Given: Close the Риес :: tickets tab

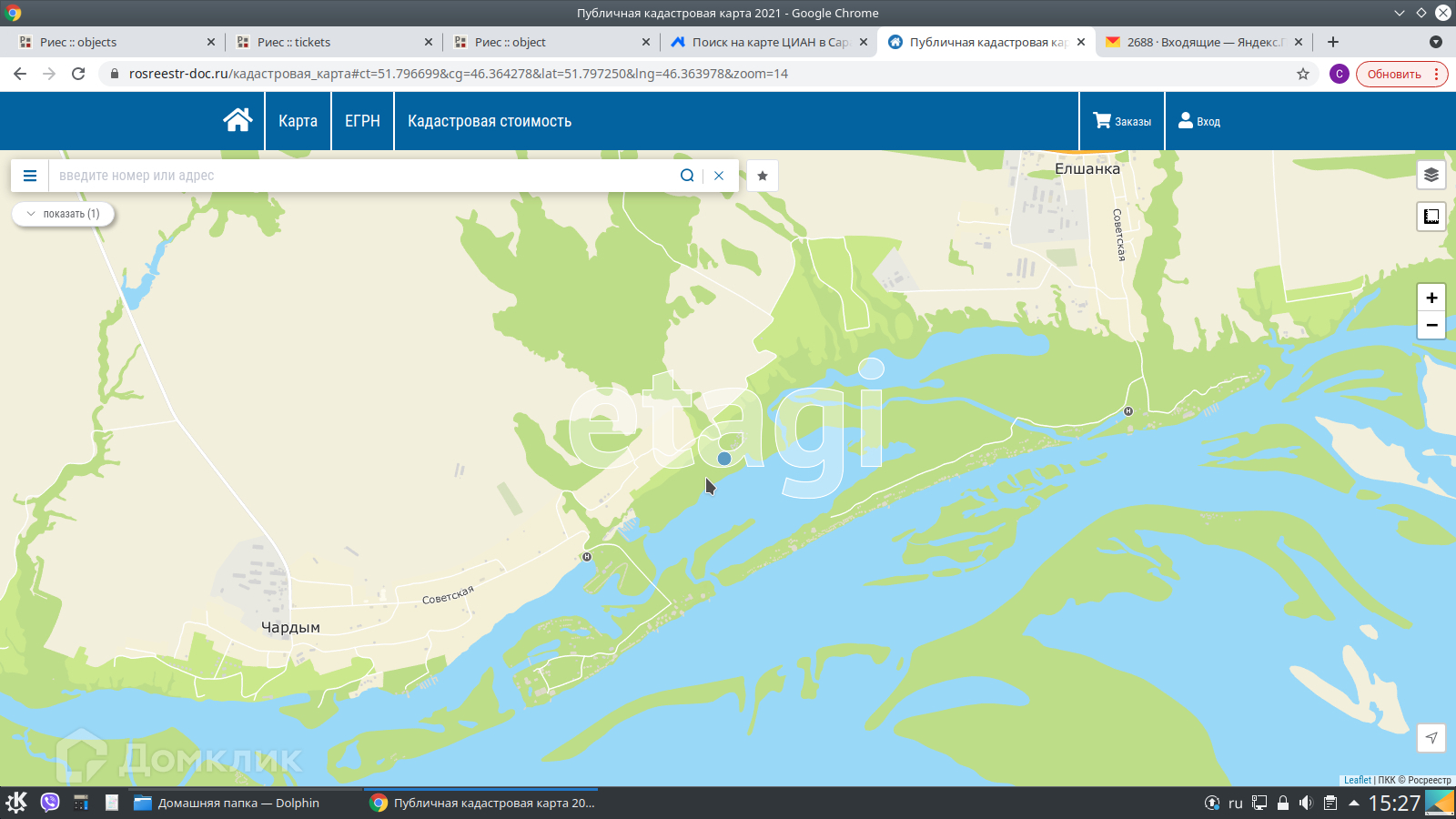Looking at the screenshot, I should click(x=429, y=42).
